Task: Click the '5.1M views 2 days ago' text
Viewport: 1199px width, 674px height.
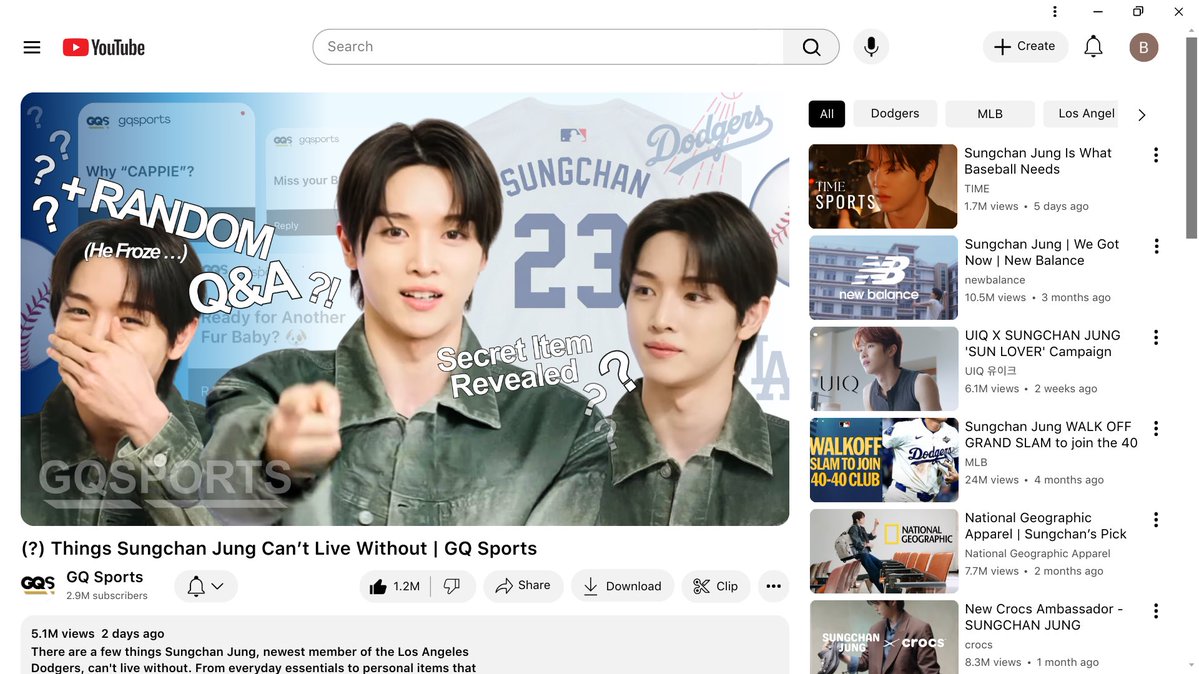Action: click(98, 633)
